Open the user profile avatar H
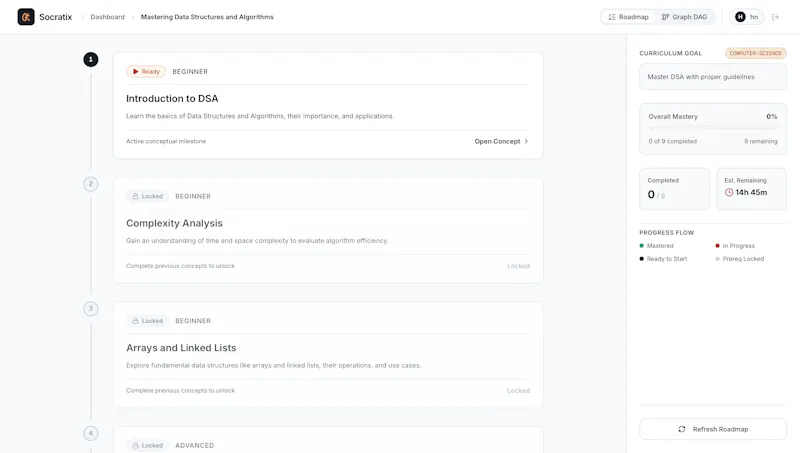The width and height of the screenshot is (800, 453). (x=740, y=17)
